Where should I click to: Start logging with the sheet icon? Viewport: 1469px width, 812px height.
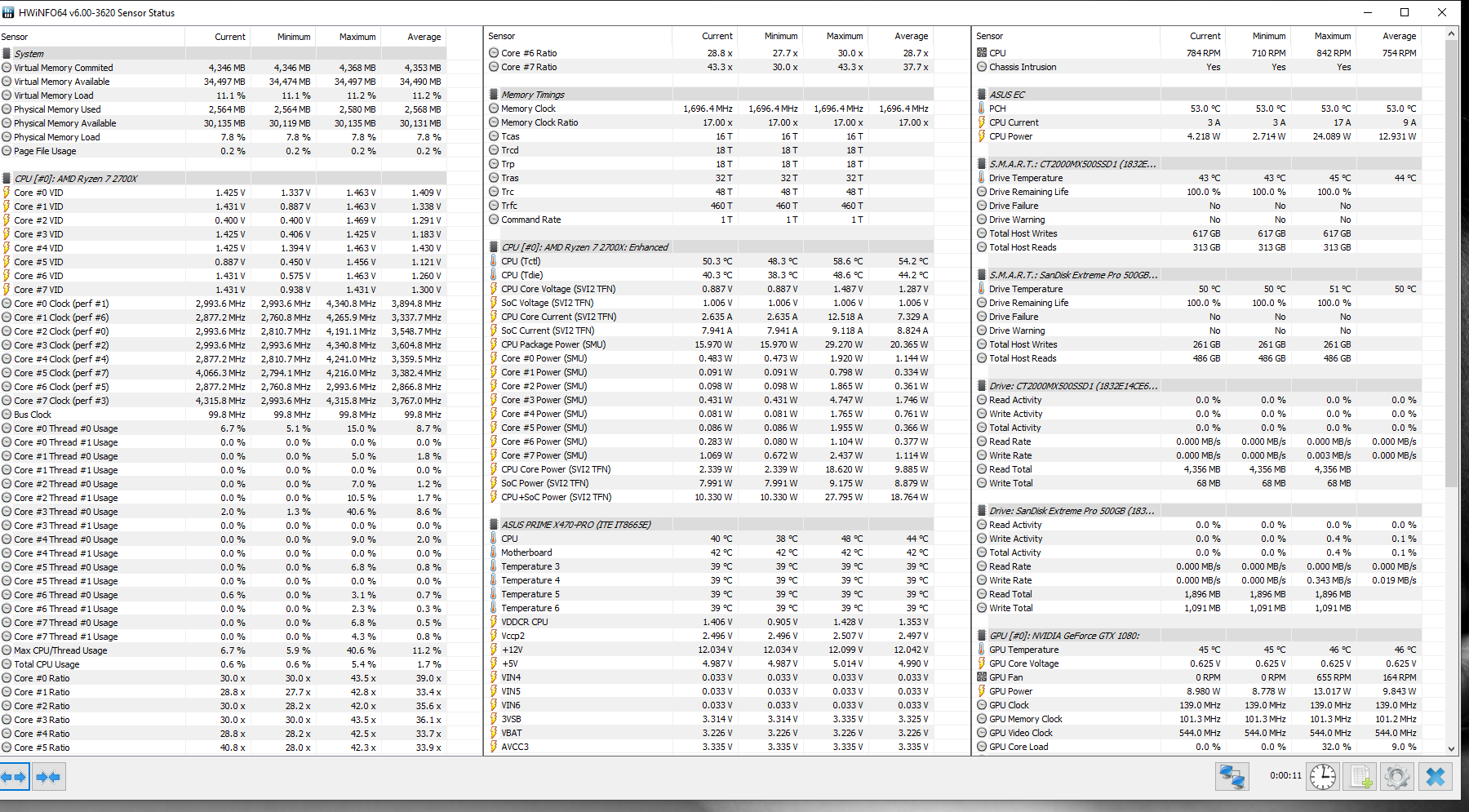click(1360, 776)
